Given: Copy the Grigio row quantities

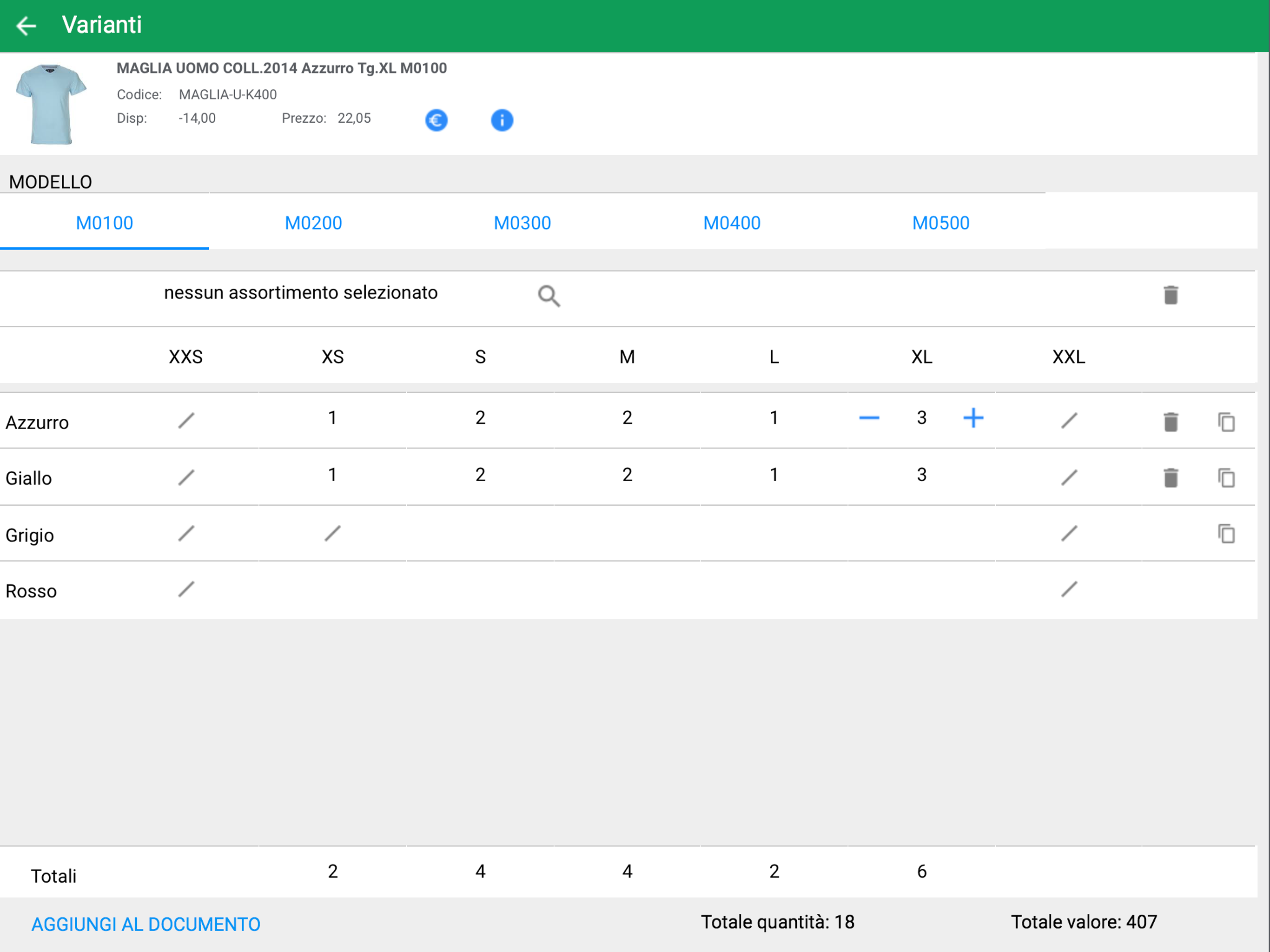Looking at the screenshot, I should (1226, 534).
